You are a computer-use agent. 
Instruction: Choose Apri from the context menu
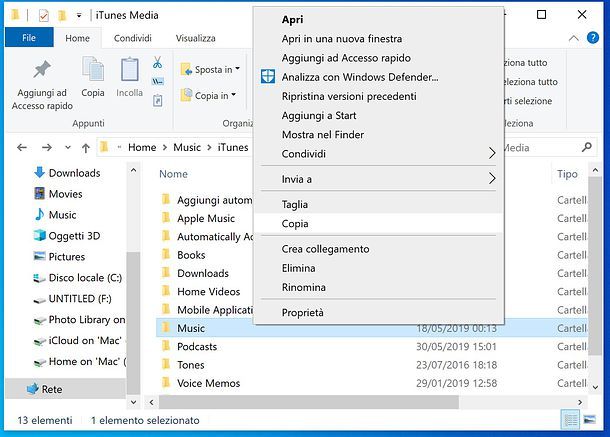[379, 19]
